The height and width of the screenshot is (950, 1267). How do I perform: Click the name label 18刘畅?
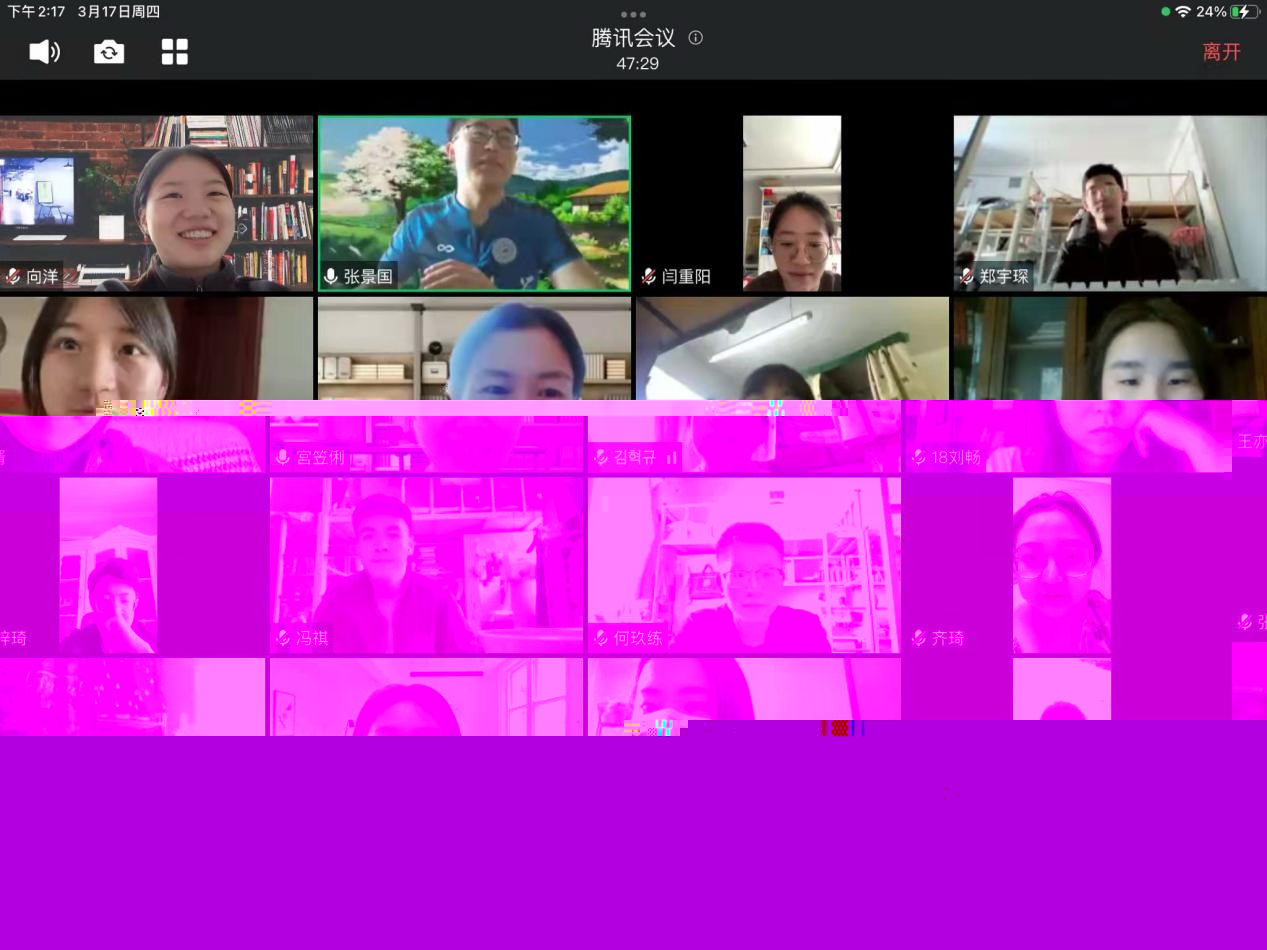956,458
